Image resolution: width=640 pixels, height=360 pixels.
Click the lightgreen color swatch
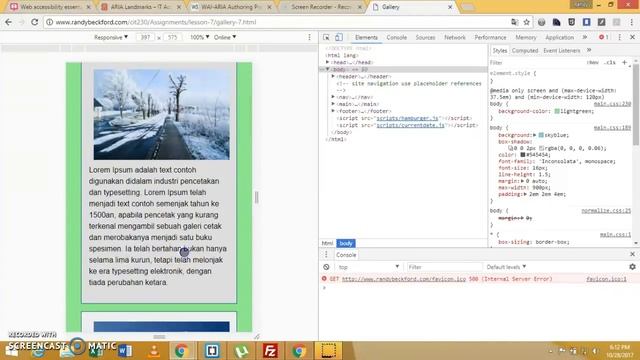[x=557, y=111]
